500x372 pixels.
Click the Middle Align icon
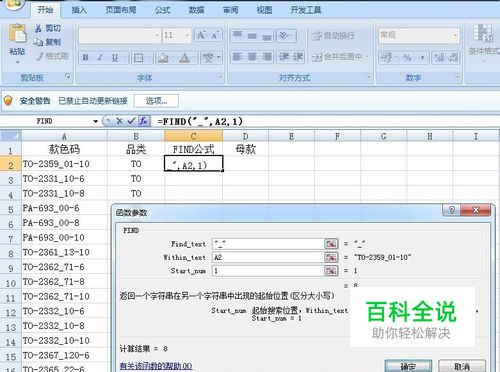pos(252,35)
